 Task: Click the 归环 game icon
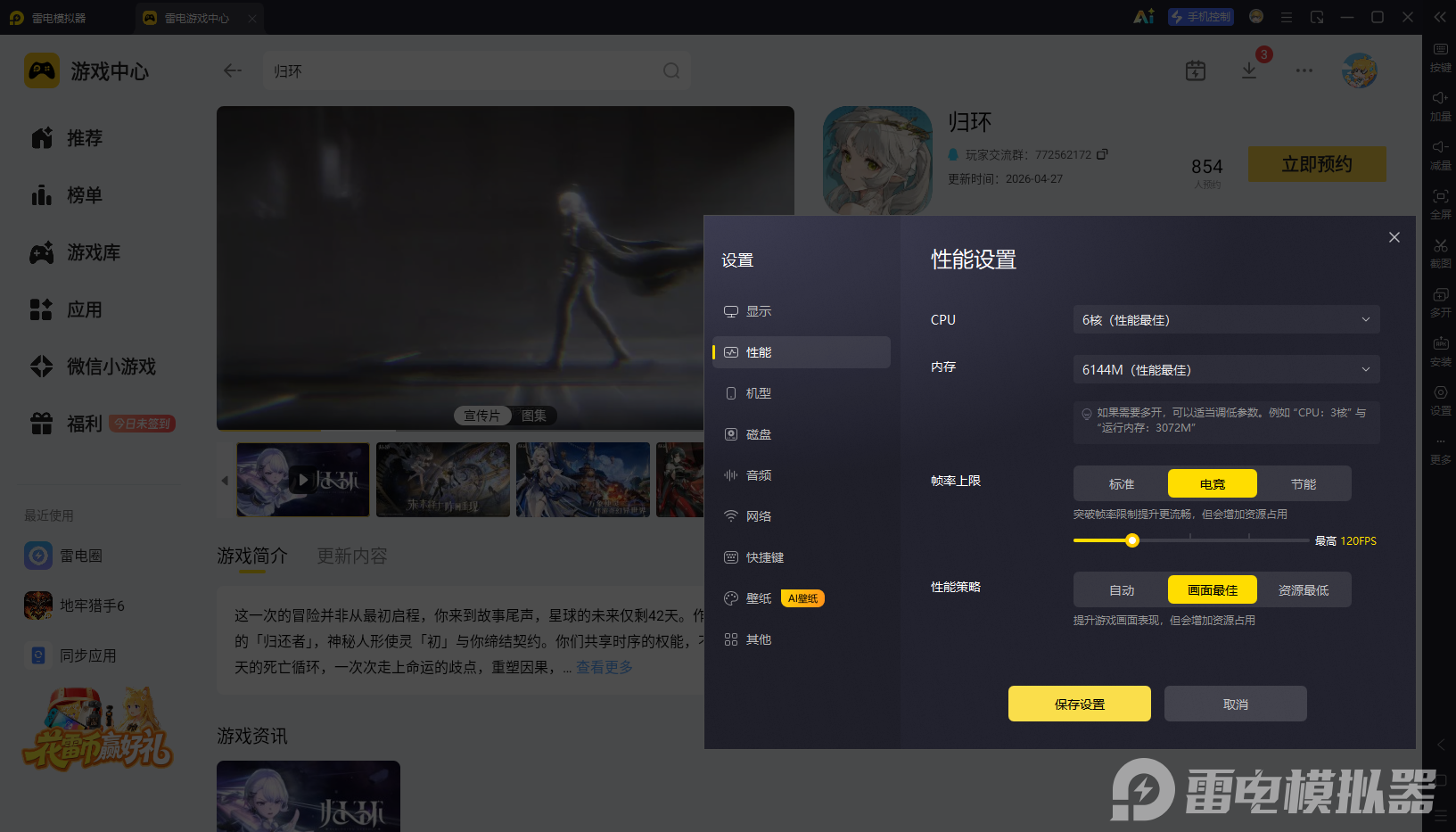(877, 161)
